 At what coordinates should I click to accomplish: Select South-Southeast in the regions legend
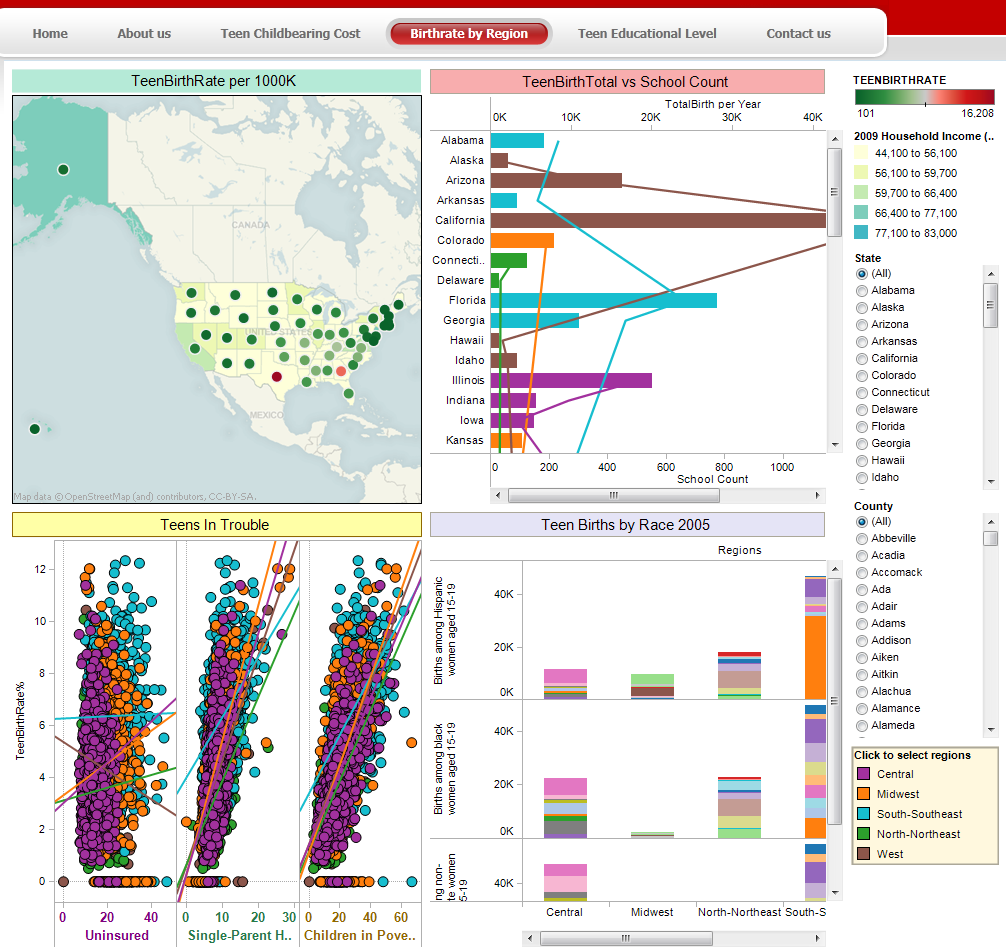click(919, 814)
